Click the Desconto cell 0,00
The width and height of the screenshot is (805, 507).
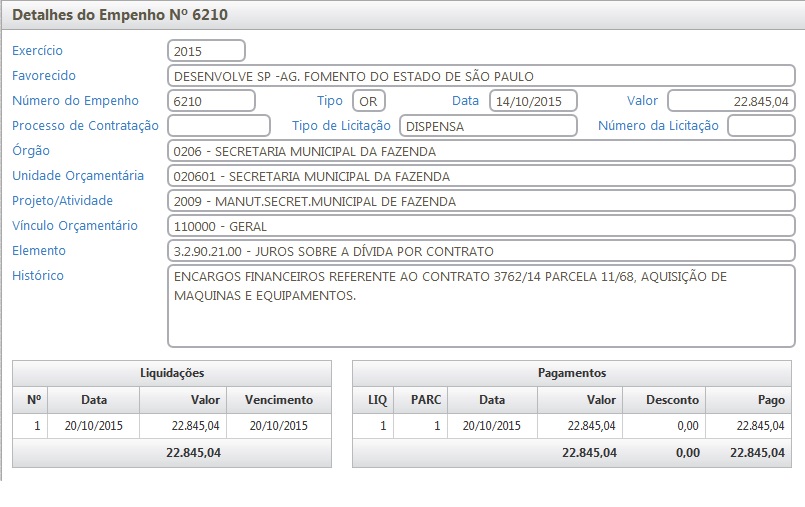(664, 426)
